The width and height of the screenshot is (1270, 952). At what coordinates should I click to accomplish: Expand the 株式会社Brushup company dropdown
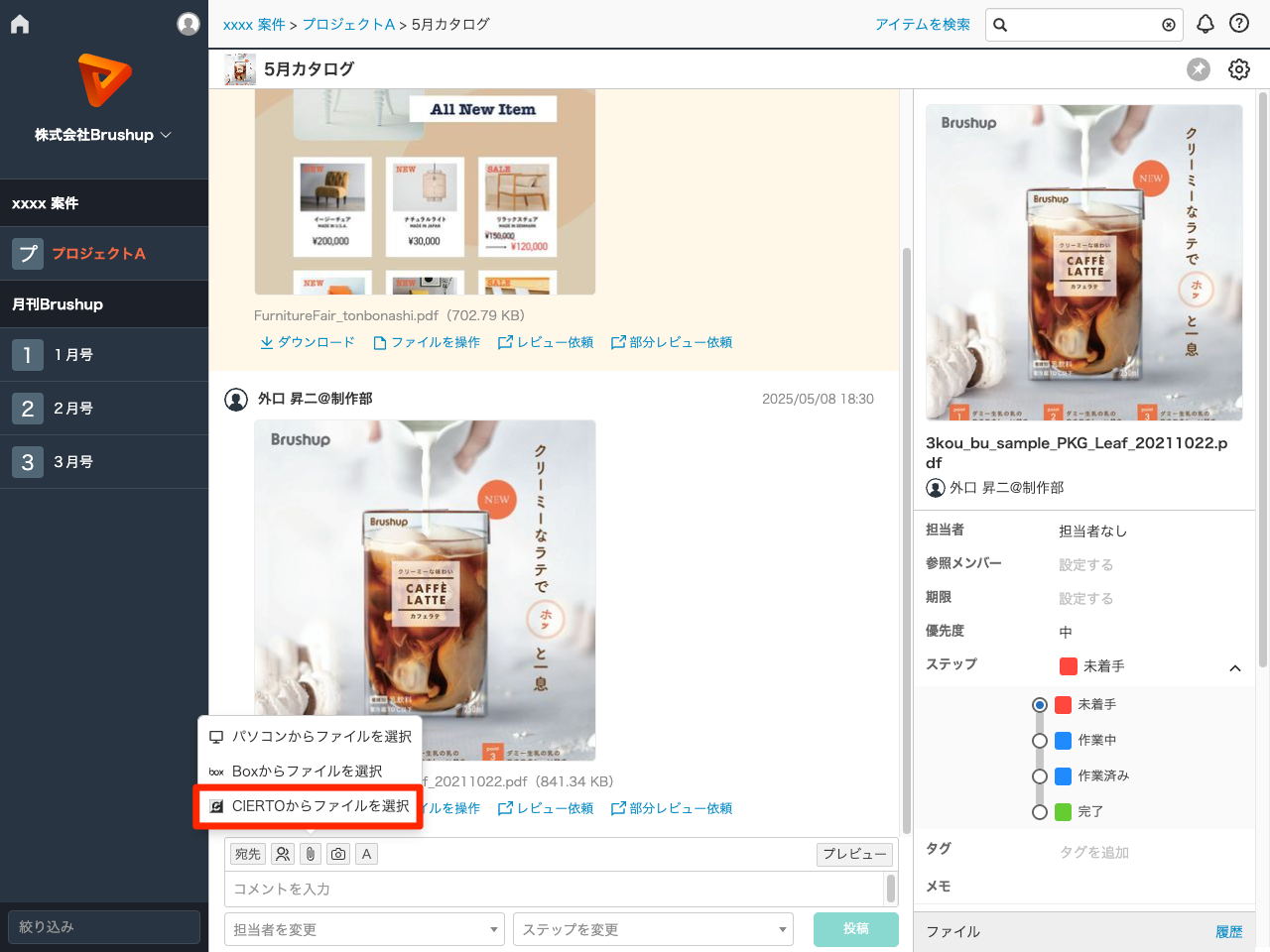click(104, 135)
